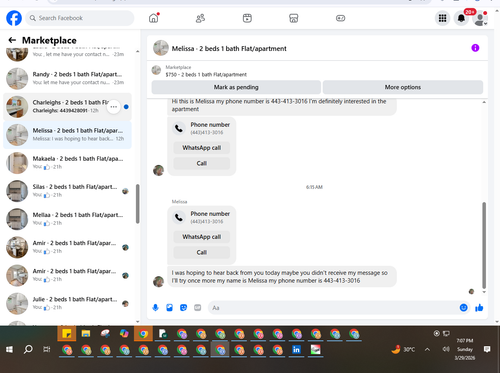
Task: Open Silas's conversation in the list
Action: point(67,191)
